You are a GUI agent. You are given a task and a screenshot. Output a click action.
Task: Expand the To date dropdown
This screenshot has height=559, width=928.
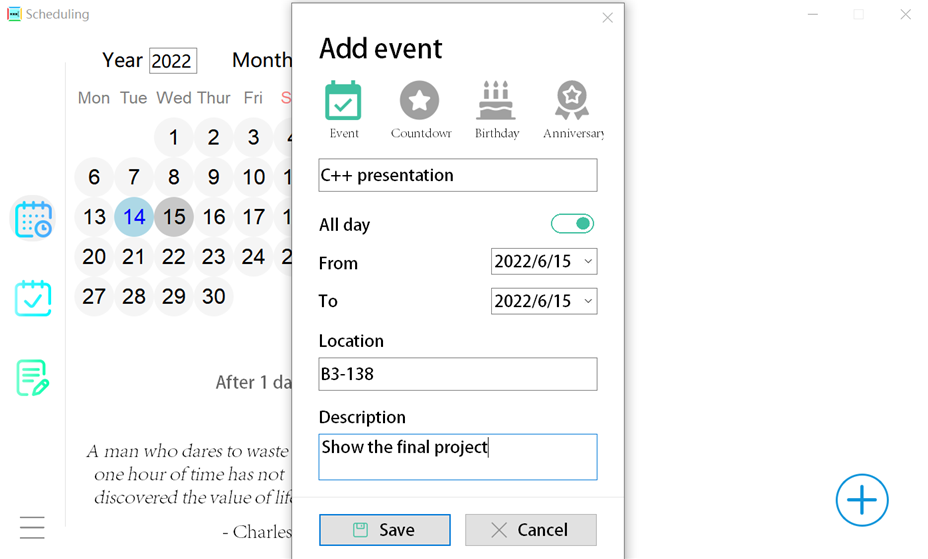544,301
